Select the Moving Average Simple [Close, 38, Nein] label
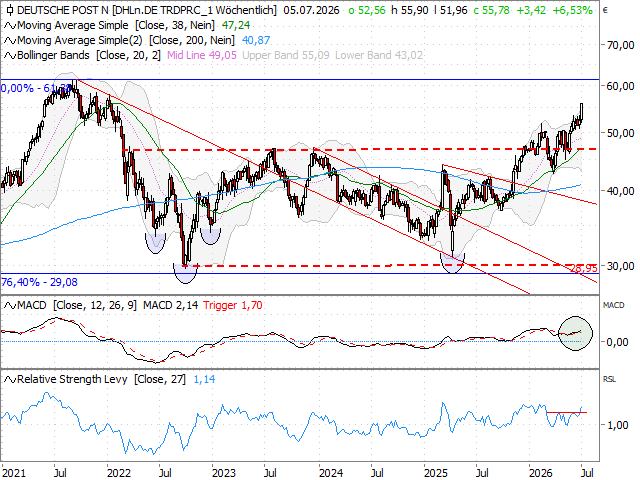Screen dimensions: 640x480 click(x=116, y=25)
